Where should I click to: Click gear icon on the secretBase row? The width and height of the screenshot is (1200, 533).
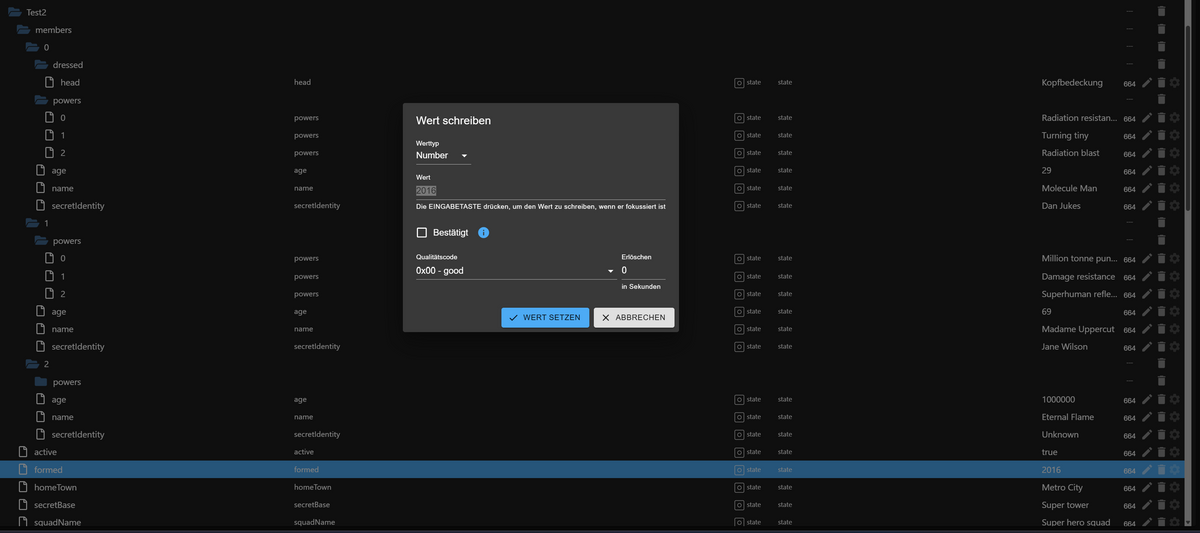(x=1175, y=505)
